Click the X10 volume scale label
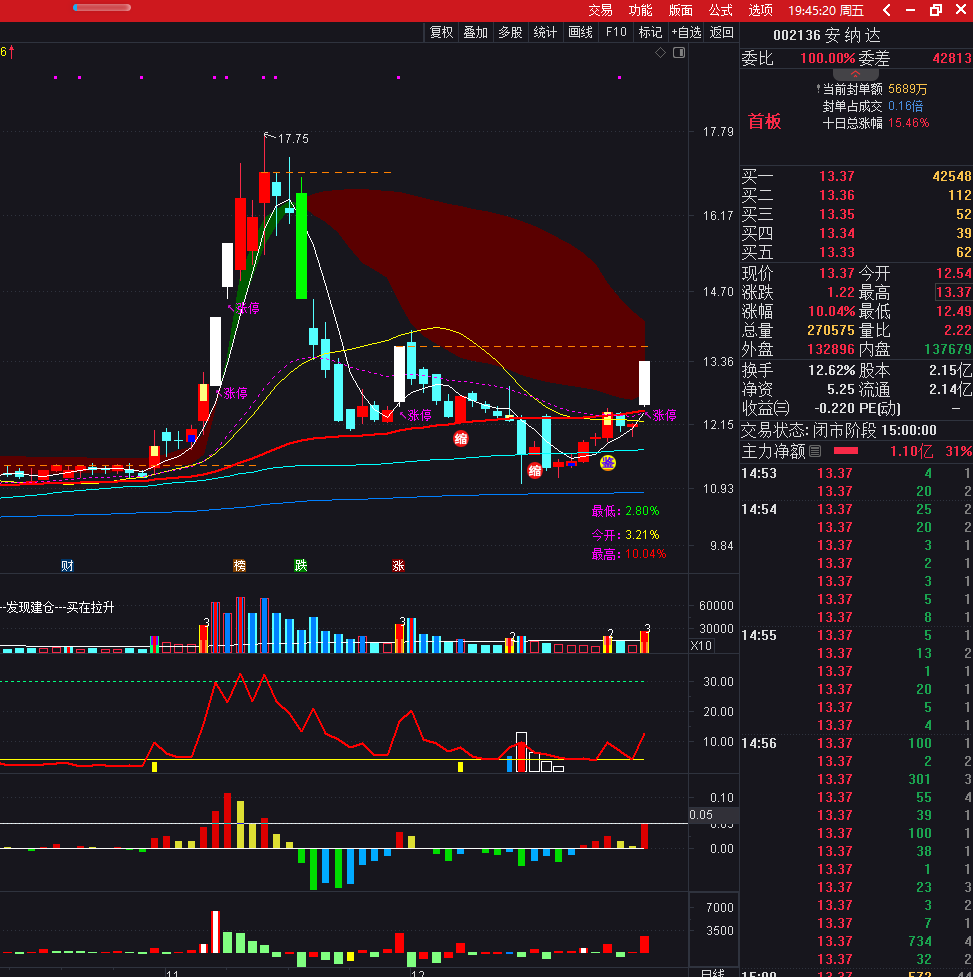This screenshot has width=973, height=977. click(x=701, y=646)
